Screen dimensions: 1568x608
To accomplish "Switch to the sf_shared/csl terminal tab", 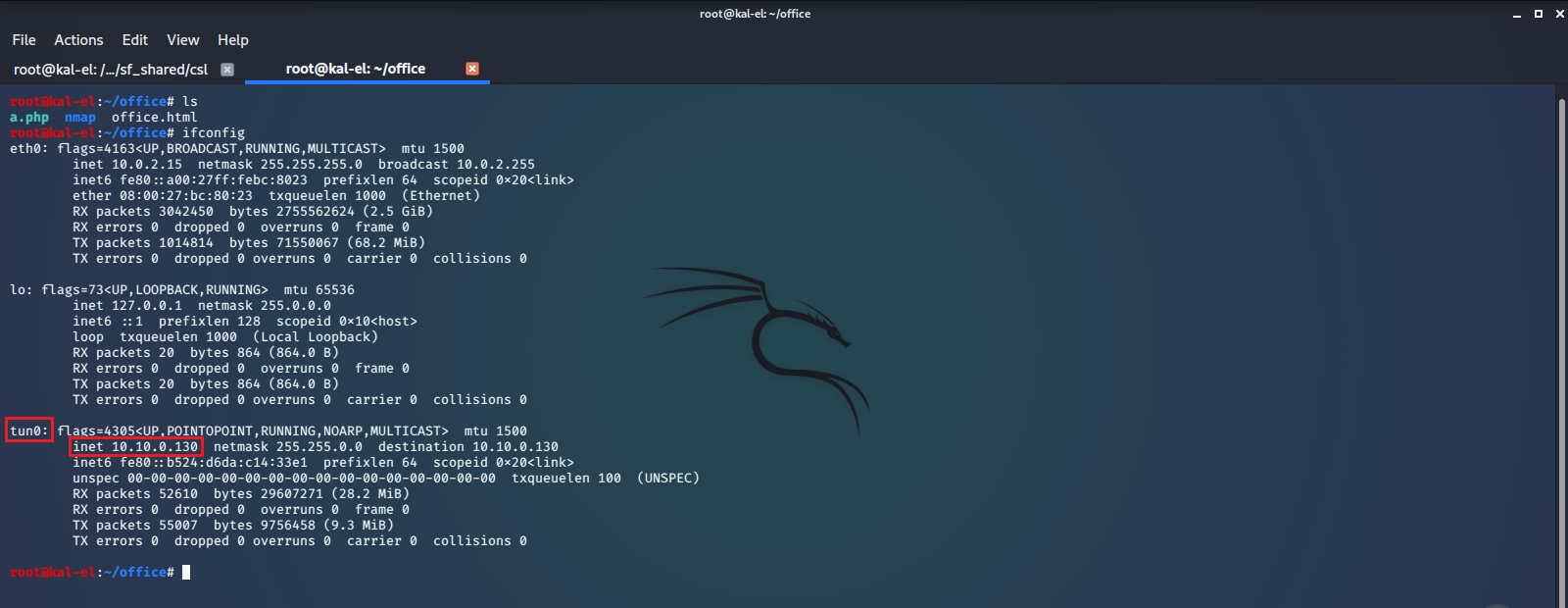I will point(111,70).
